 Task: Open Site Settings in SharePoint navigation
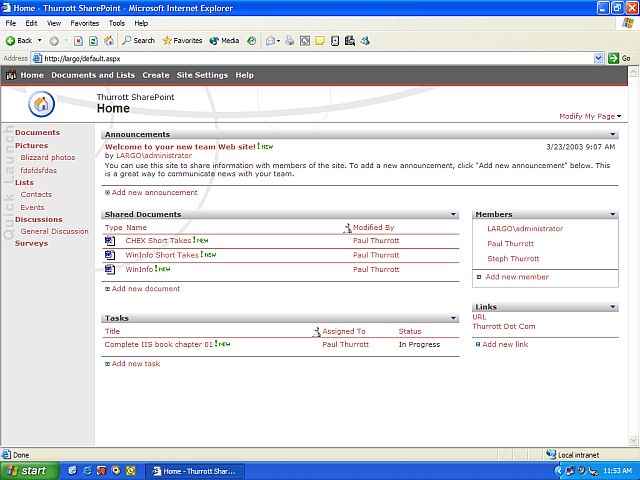tap(202, 75)
